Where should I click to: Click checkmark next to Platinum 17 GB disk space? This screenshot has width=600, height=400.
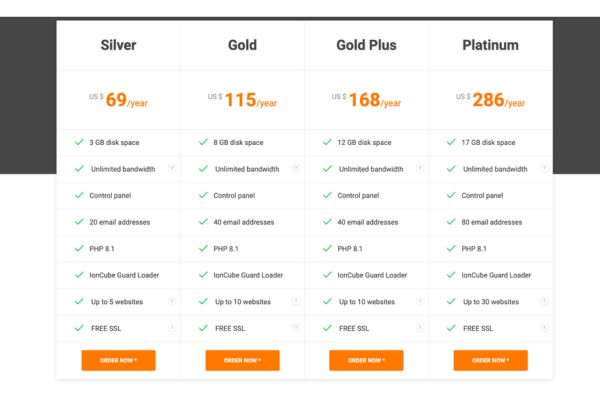[451, 142]
